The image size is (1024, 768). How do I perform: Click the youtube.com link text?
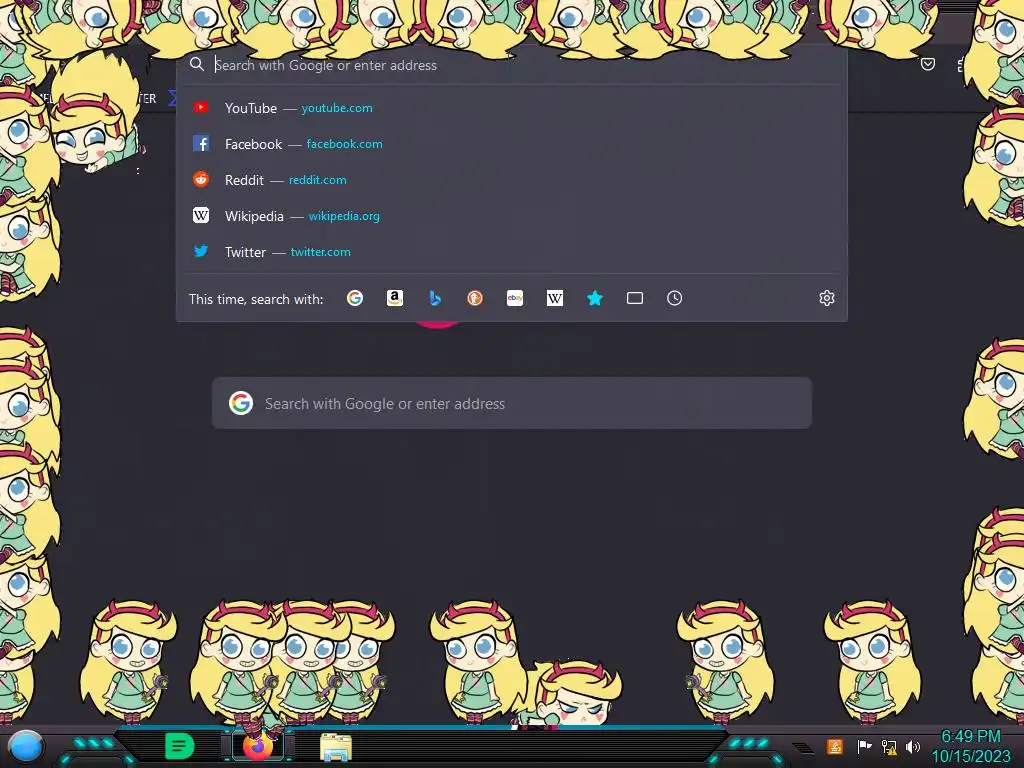[337, 108]
